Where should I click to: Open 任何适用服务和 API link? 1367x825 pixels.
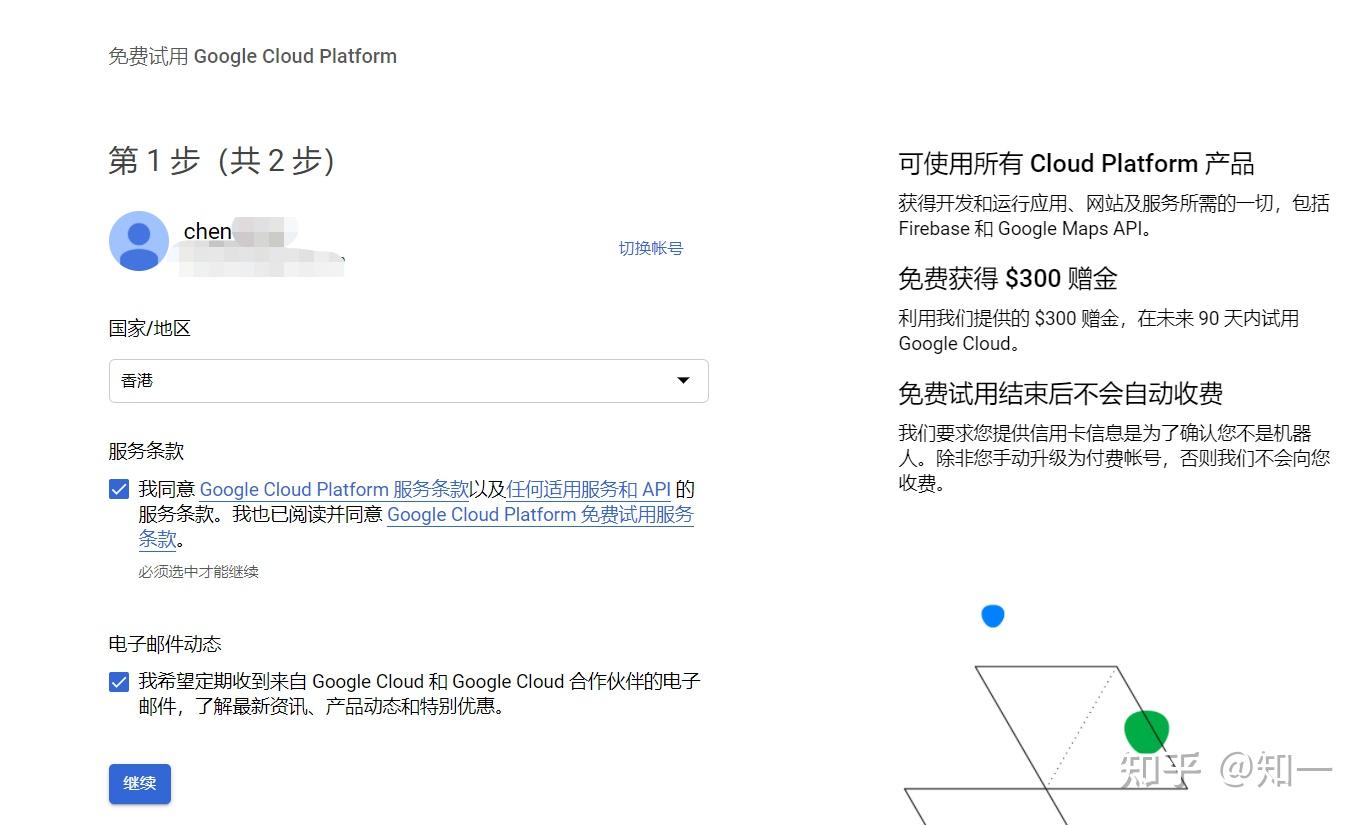588,489
